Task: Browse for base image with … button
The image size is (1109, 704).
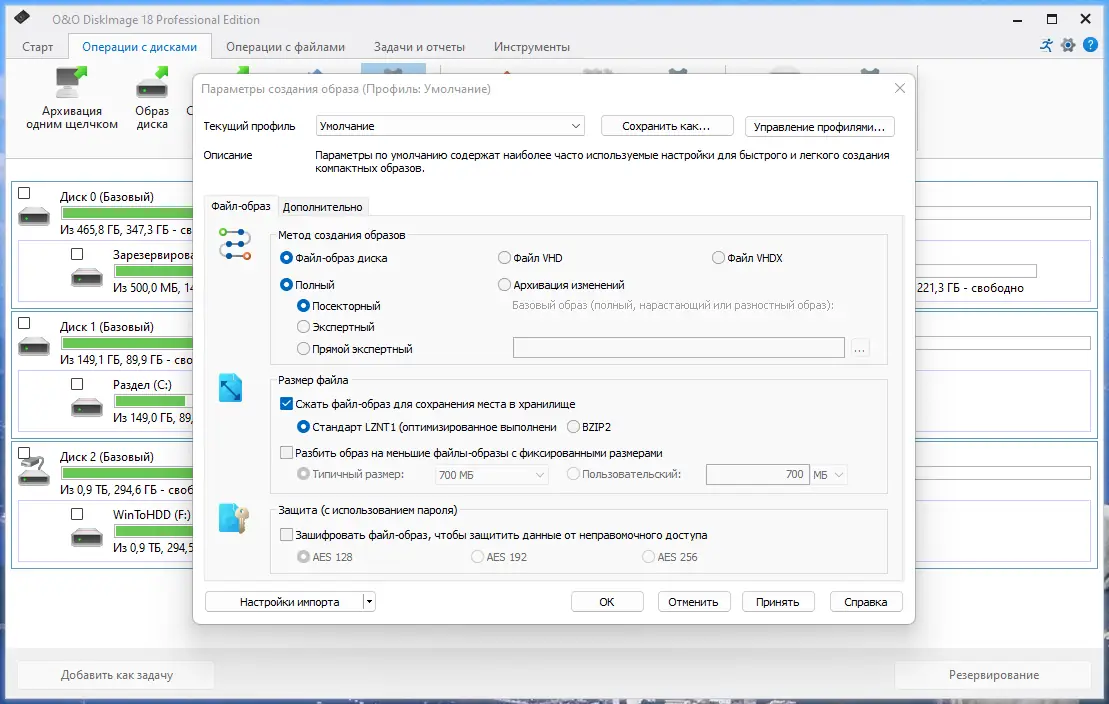Action: 860,349
